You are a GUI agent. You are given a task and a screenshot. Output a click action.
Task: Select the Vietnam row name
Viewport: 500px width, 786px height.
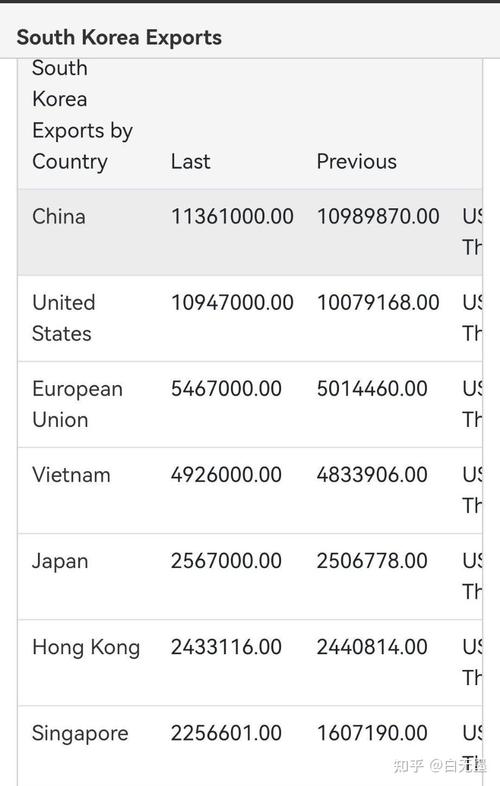coord(71,475)
